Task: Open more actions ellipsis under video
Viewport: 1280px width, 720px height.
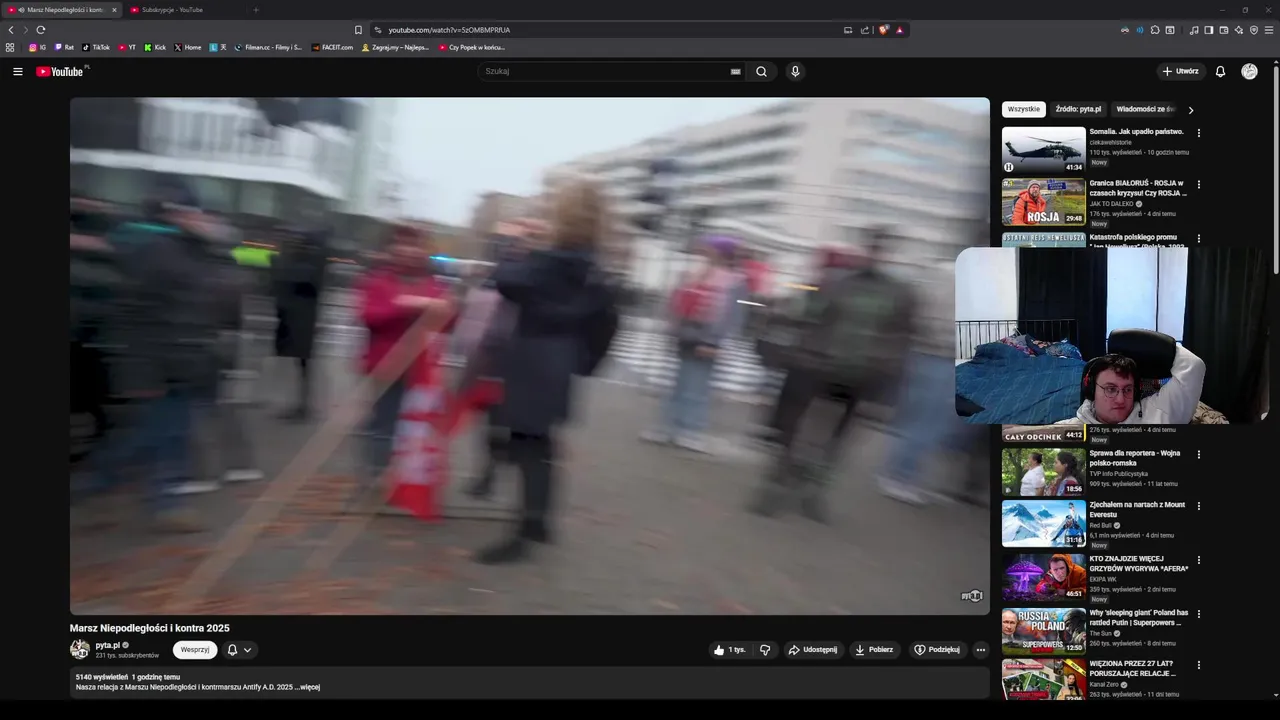Action: tap(980, 649)
